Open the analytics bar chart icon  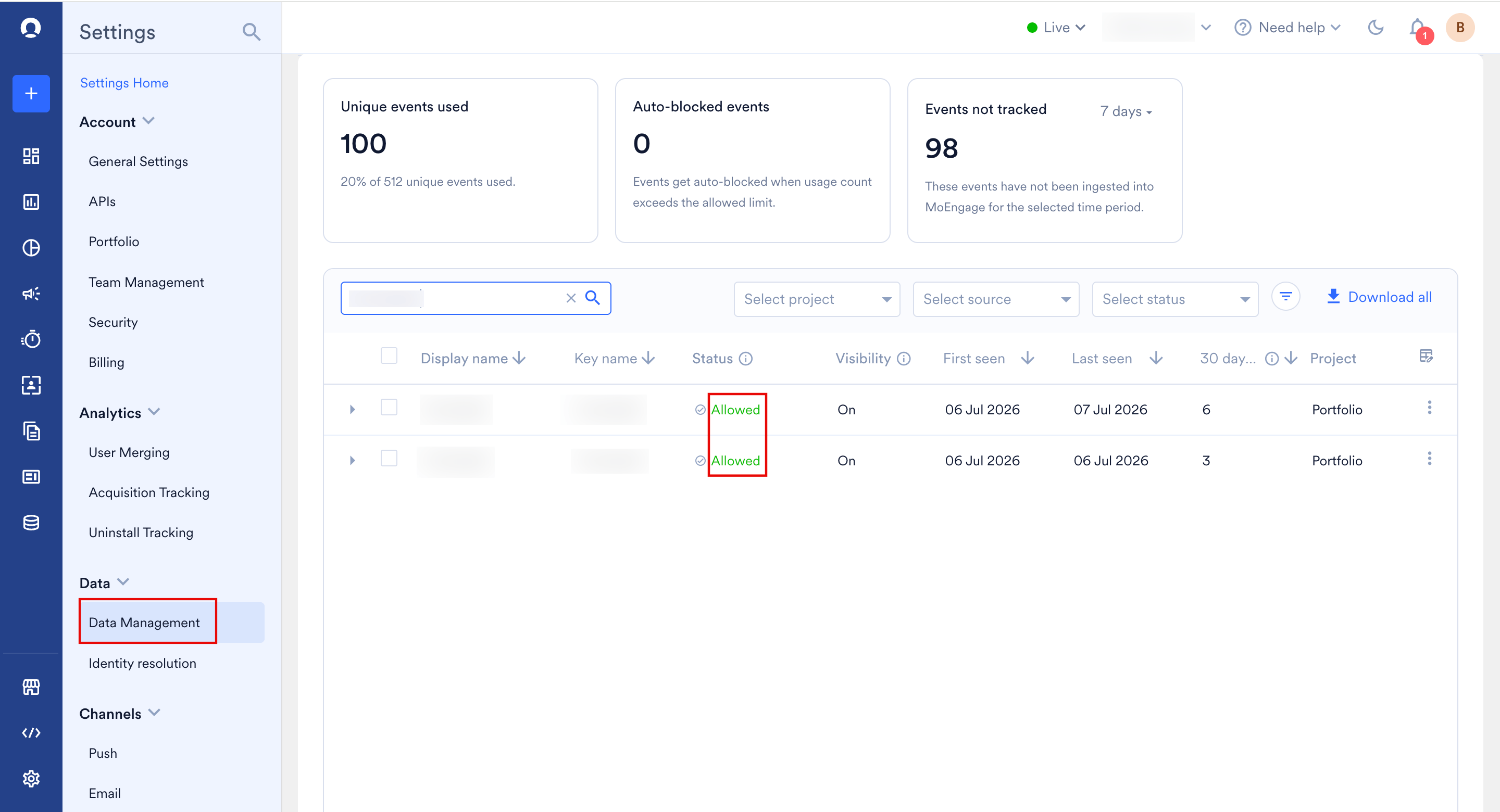tap(31, 202)
